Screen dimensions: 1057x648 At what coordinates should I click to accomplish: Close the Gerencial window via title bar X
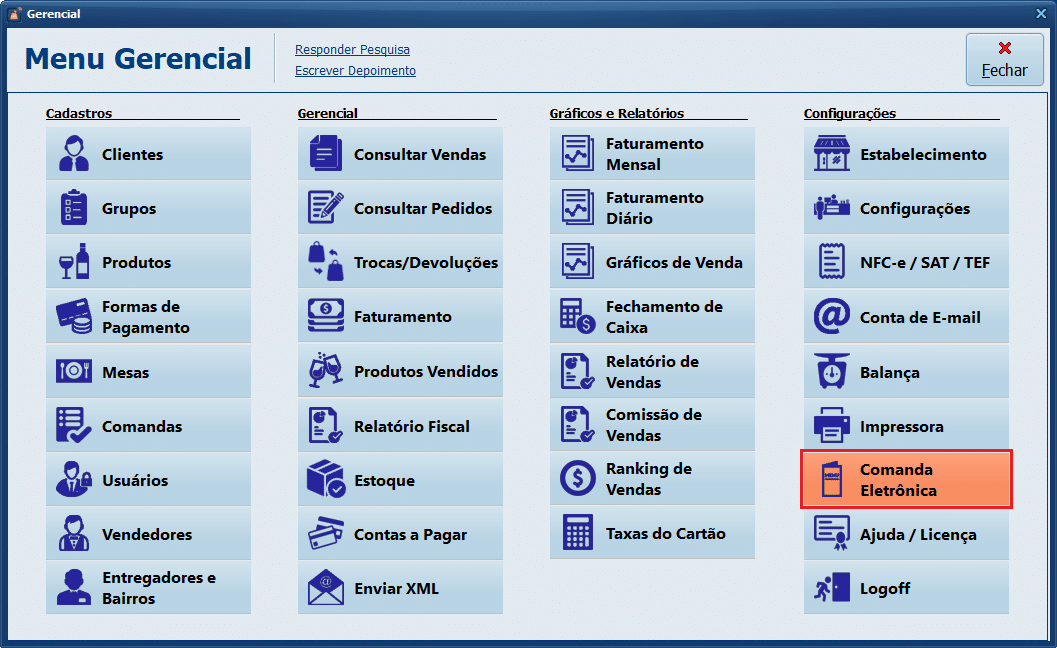1041,14
